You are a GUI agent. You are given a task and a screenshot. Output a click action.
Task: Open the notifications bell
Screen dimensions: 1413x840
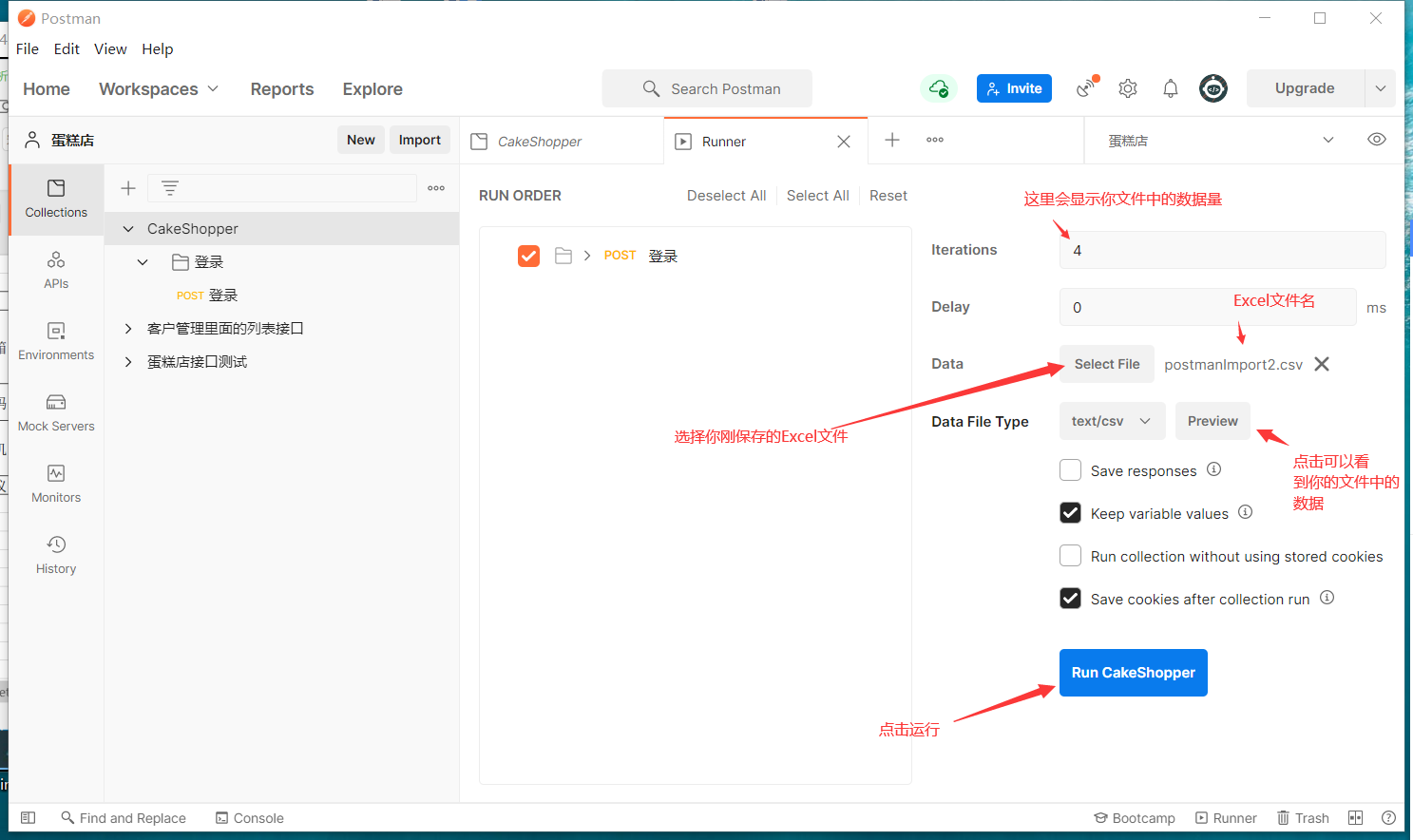[x=1171, y=88]
